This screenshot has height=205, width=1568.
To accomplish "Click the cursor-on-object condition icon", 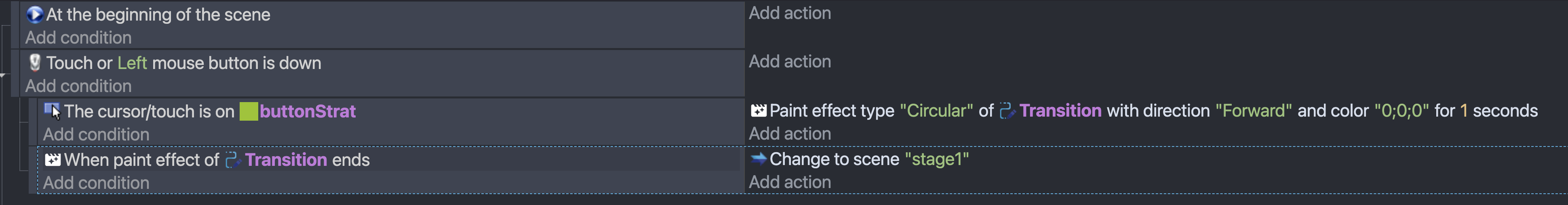I will click(x=53, y=111).
